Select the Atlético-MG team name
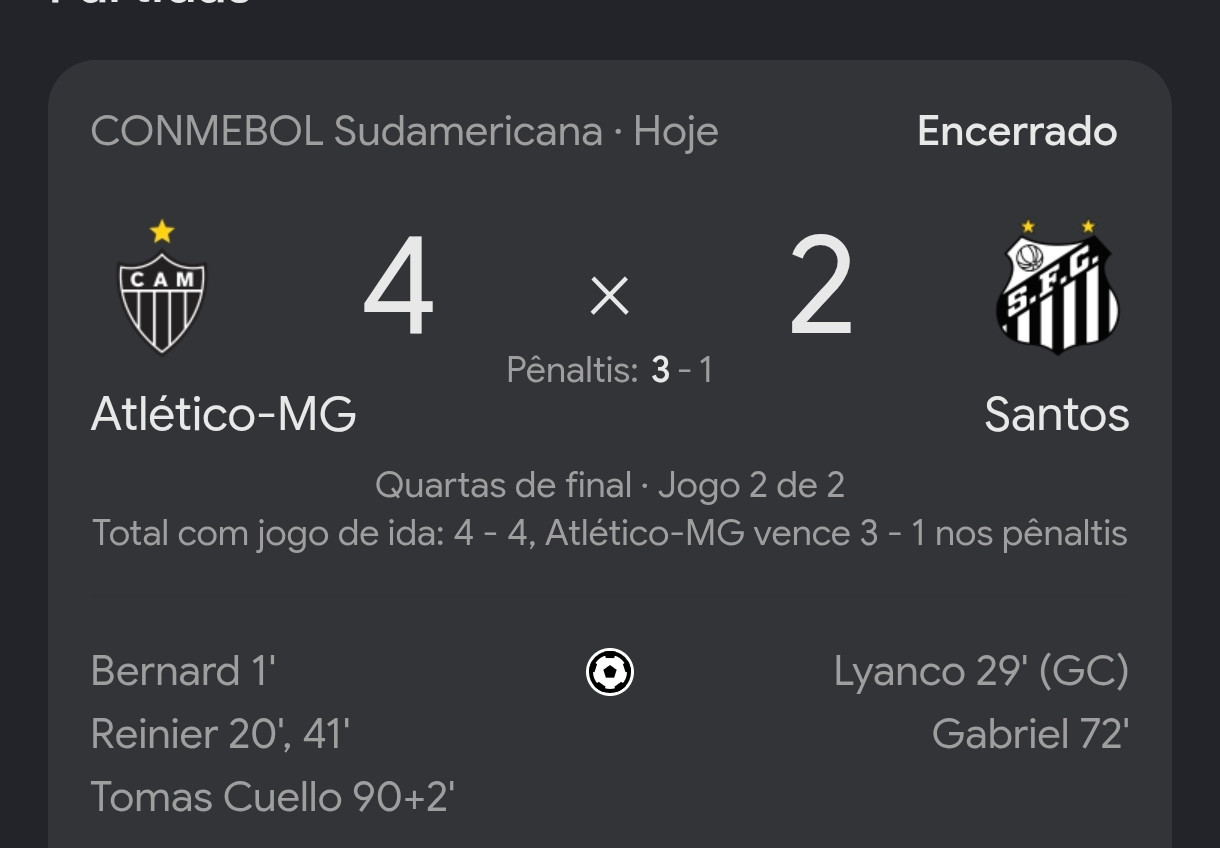Viewport: 1220px width, 848px height. [x=224, y=414]
